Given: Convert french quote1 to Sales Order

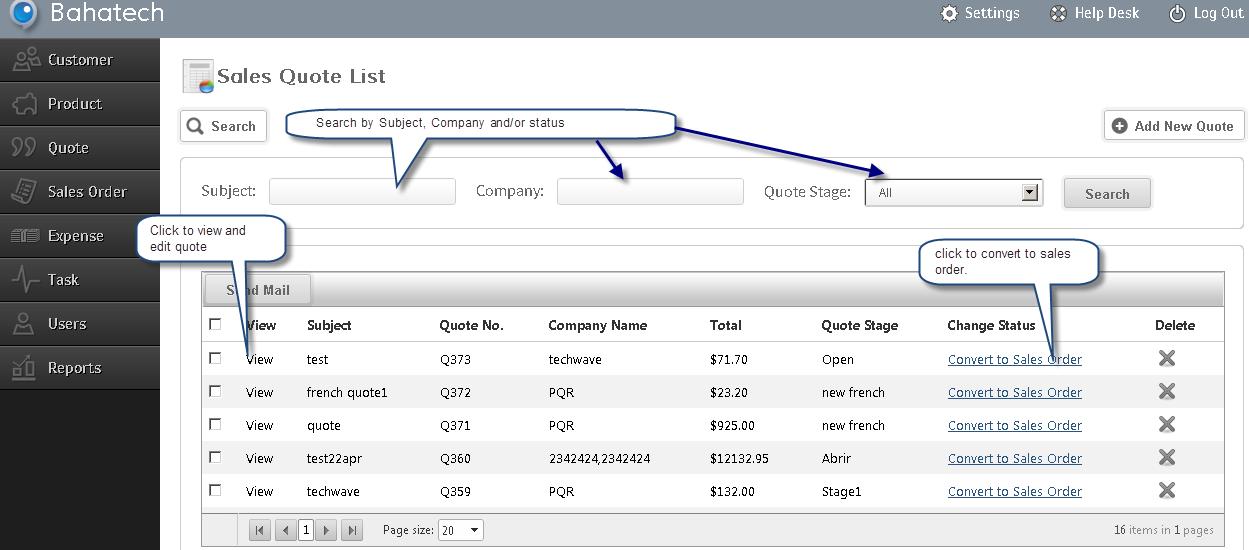Looking at the screenshot, I should point(1014,392).
